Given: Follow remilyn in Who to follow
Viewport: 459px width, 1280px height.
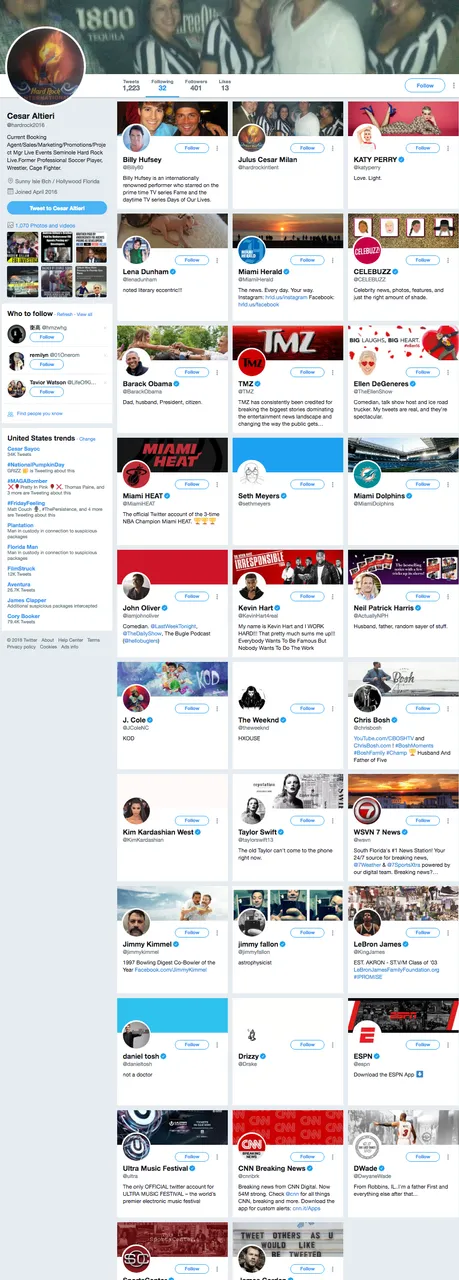Looking at the screenshot, I should pos(46,365).
